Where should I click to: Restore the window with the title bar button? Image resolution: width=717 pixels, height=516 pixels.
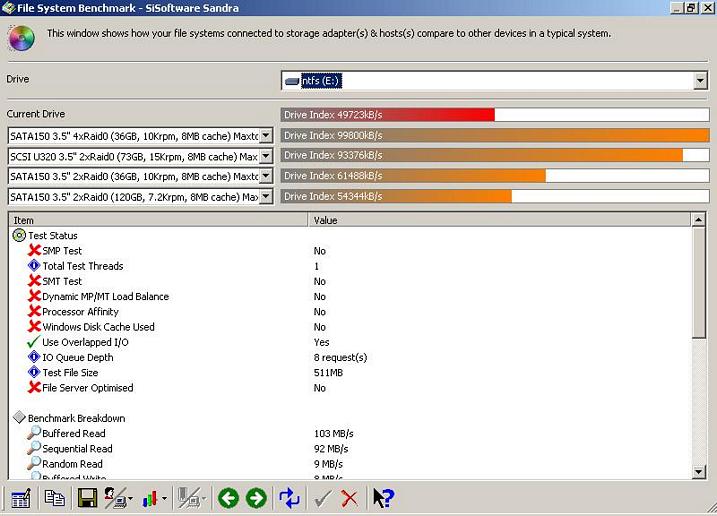click(691, 8)
